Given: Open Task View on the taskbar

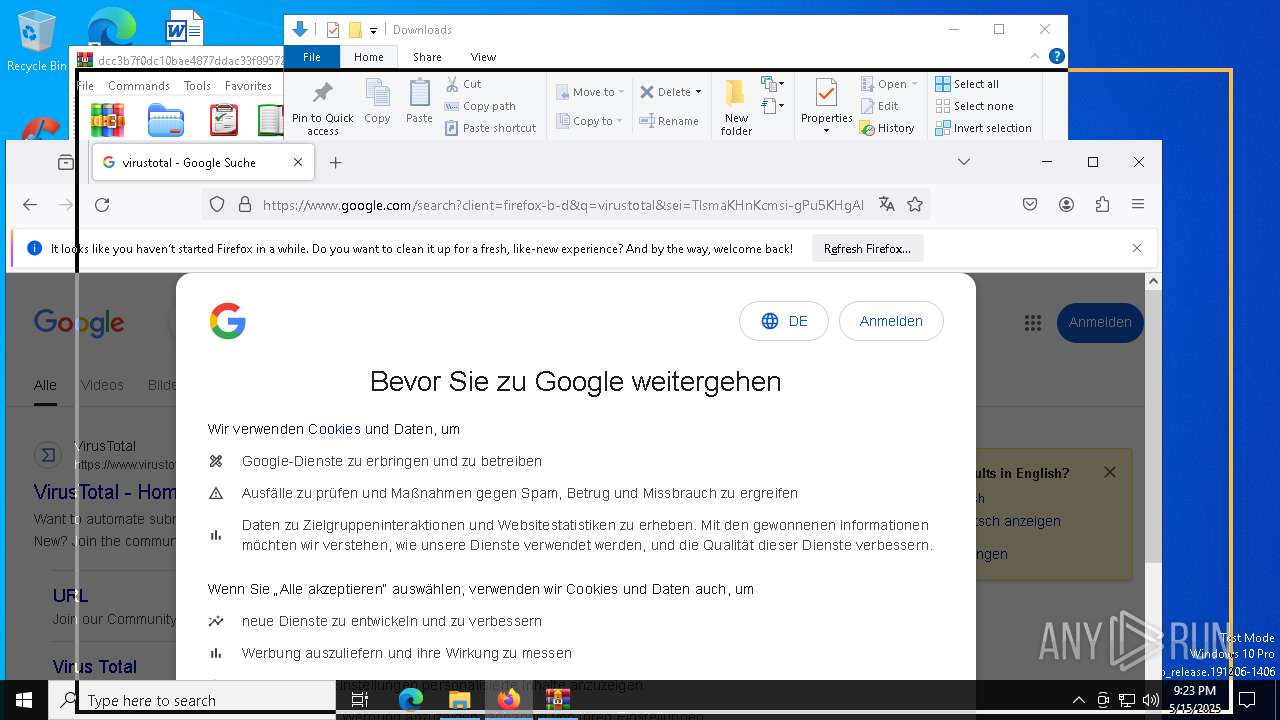Looking at the screenshot, I should click(x=360, y=700).
